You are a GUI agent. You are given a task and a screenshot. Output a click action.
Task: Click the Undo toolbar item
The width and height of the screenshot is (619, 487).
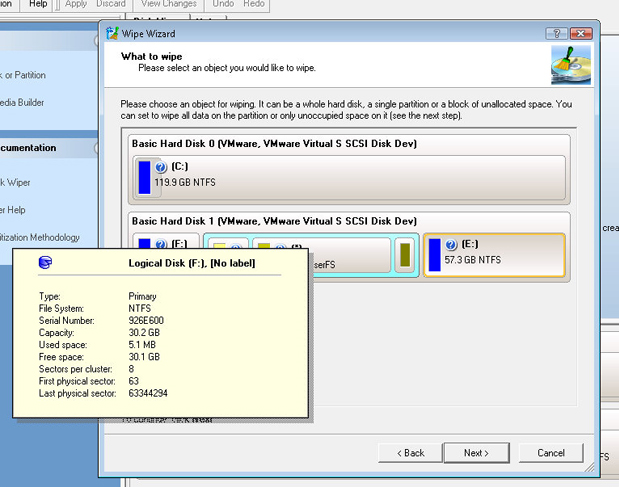click(223, 4)
